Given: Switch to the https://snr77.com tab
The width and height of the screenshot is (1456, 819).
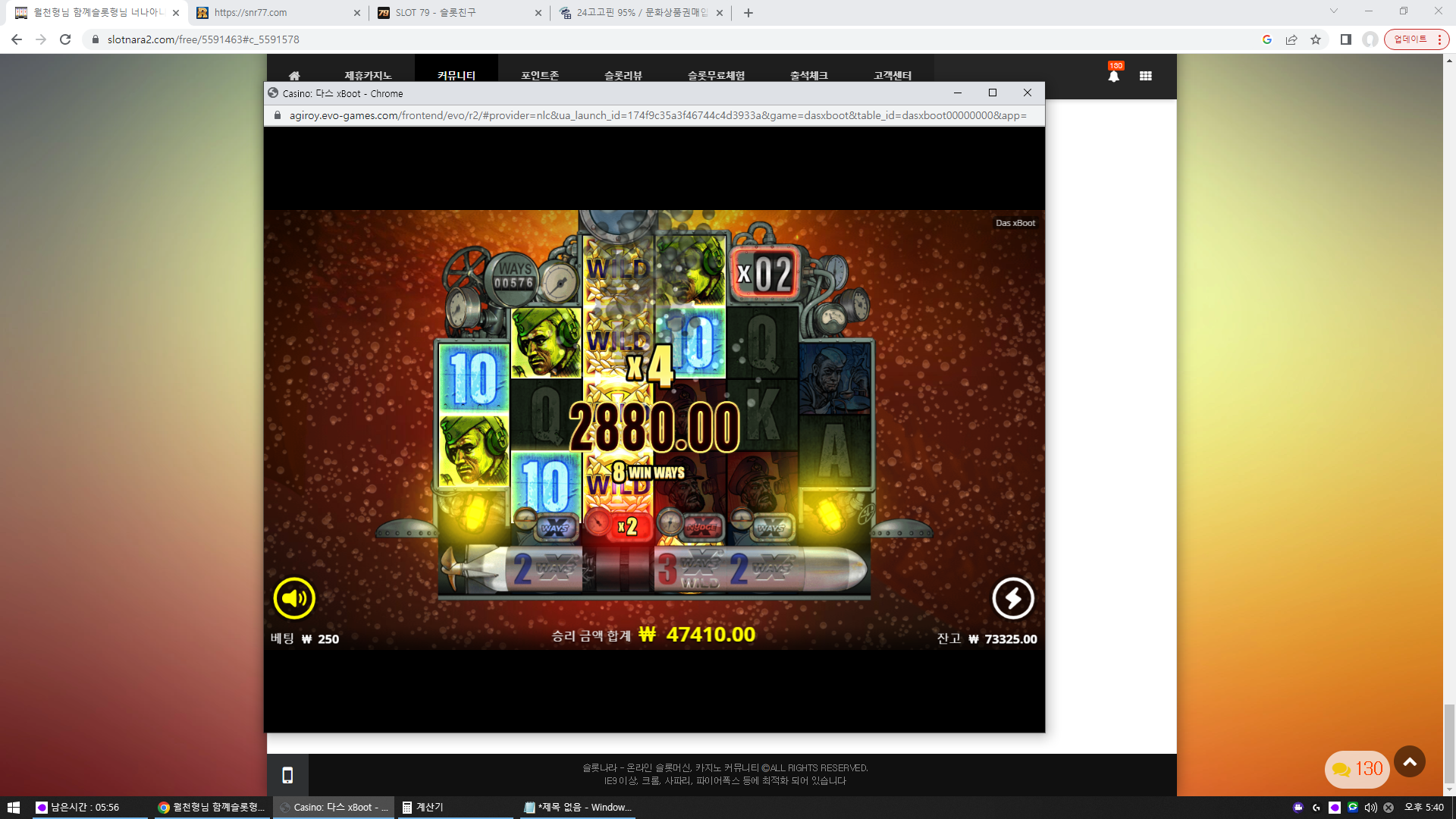Looking at the screenshot, I should click(278, 13).
